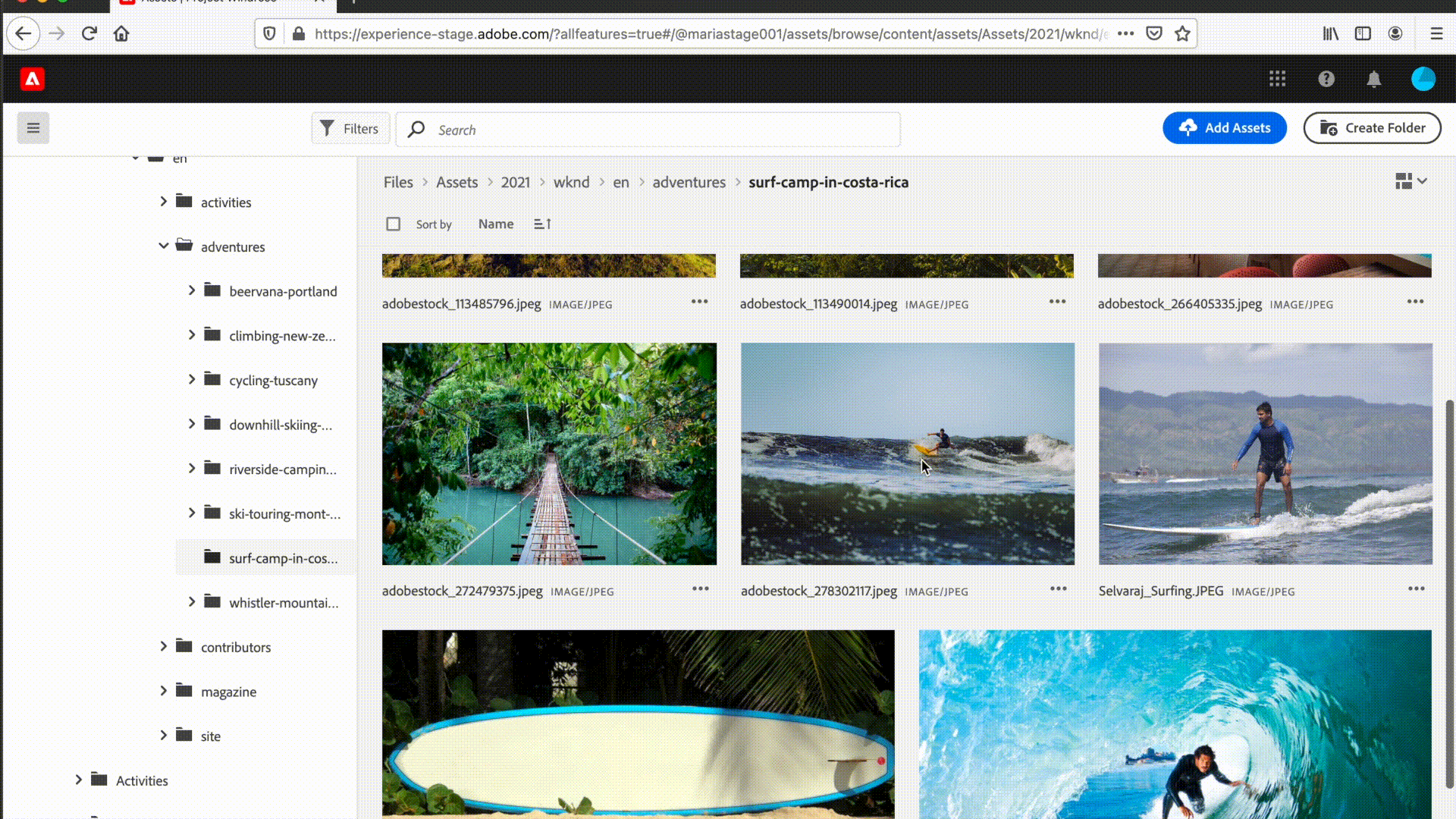This screenshot has height=819, width=1456.
Task: Open the notifications bell icon
Action: point(1373,79)
